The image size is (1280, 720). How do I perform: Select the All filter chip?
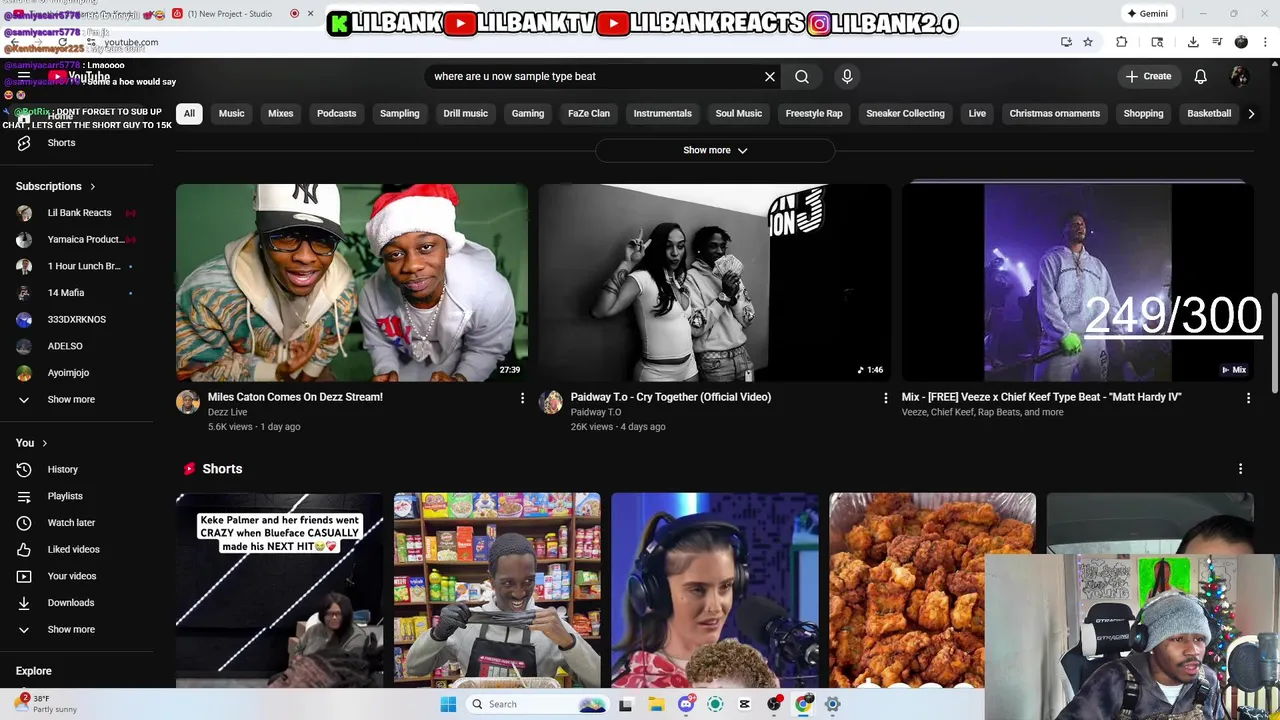[189, 113]
